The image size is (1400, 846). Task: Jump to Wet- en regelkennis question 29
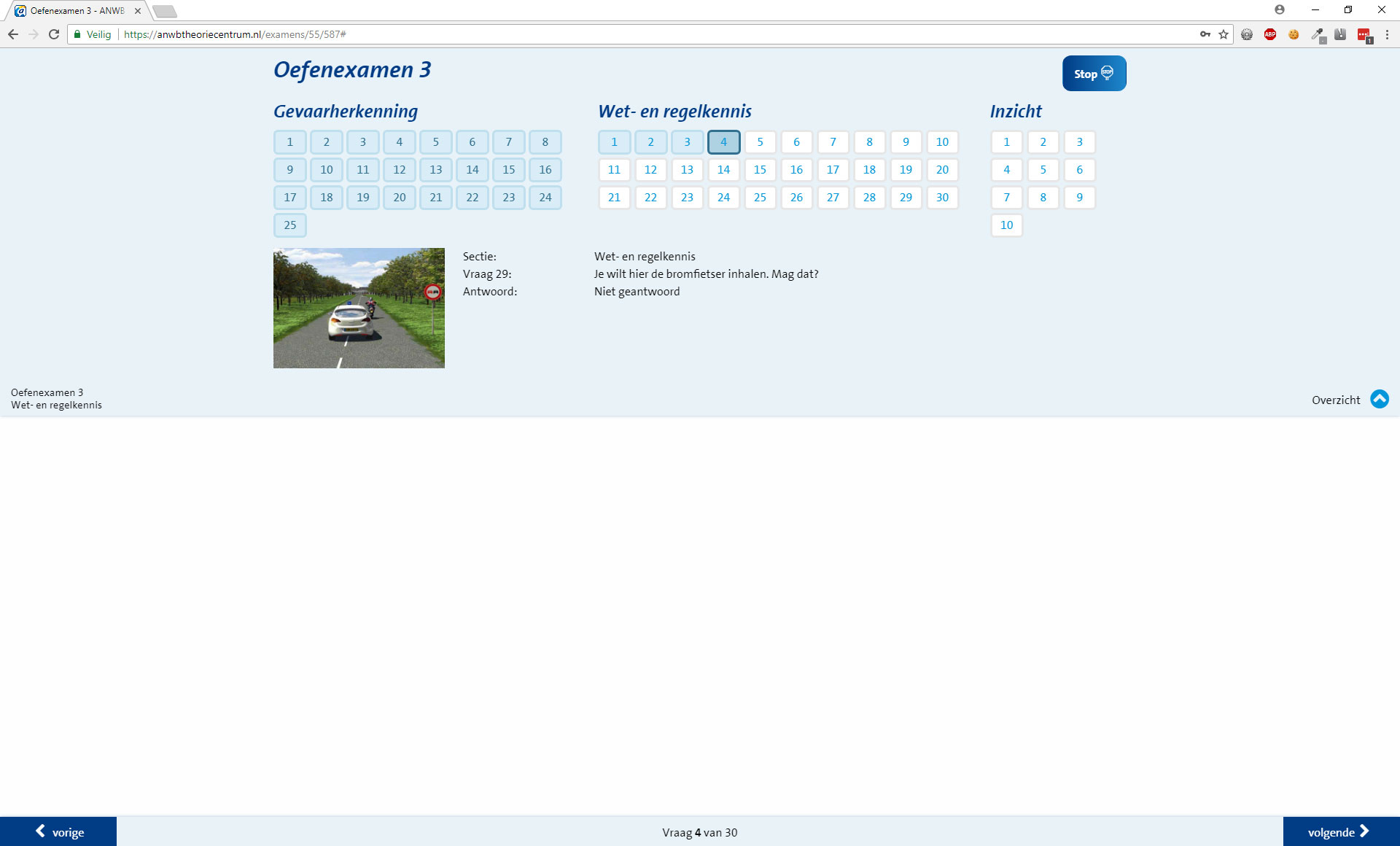[906, 198]
